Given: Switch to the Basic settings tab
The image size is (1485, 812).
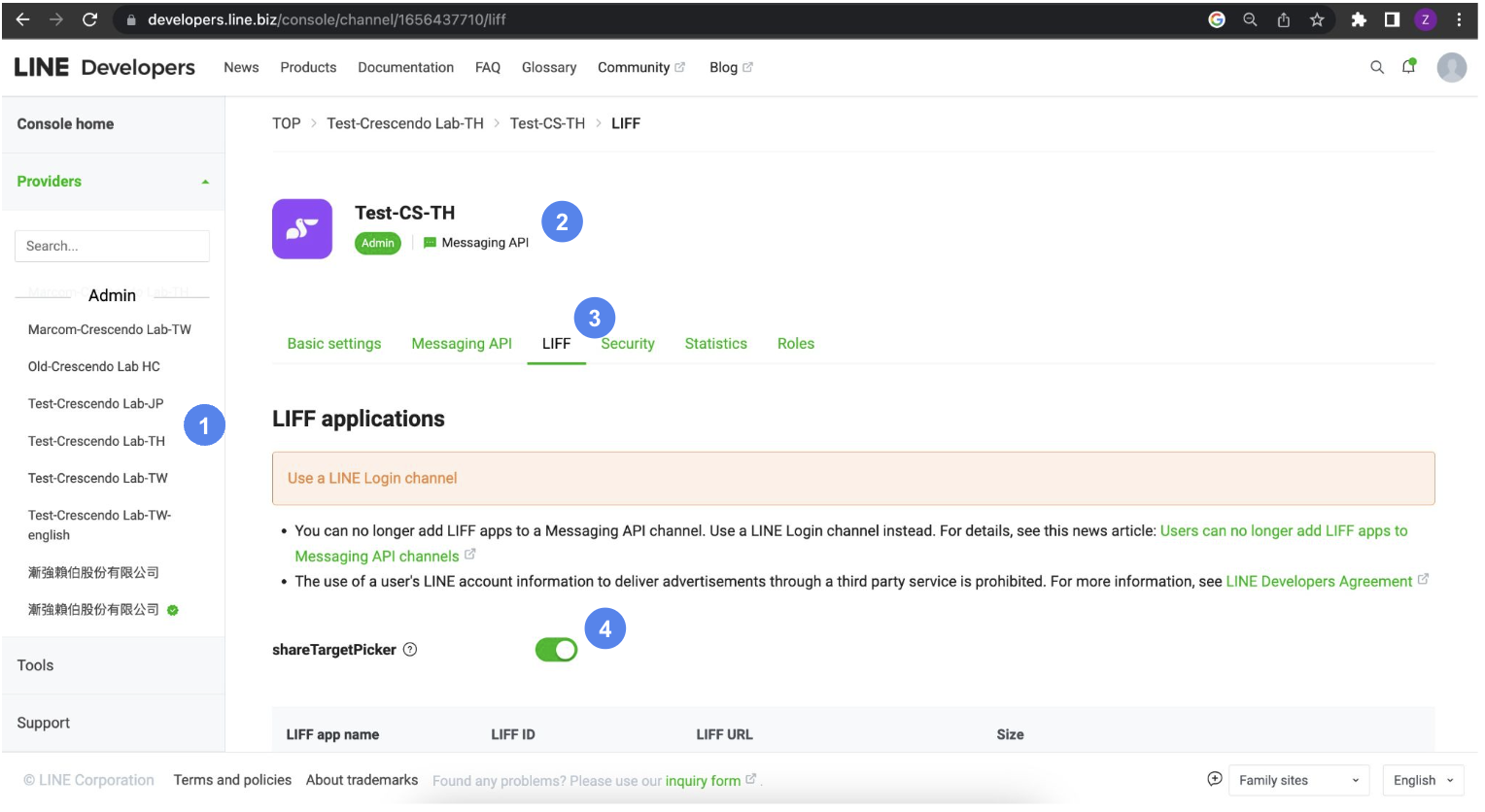Looking at the screenshot, I should 334,344.
